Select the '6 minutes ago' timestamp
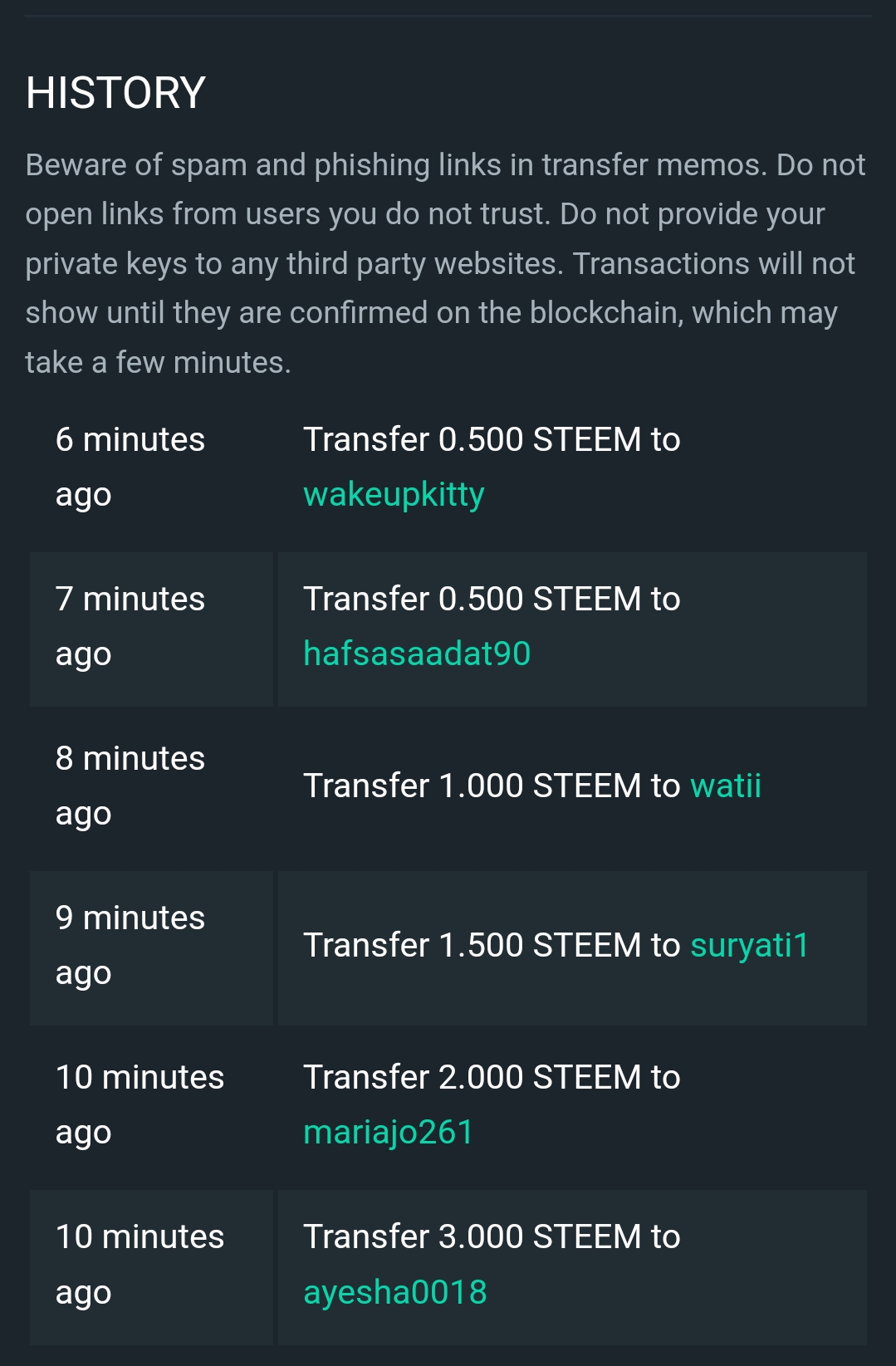896x1366 pixels. 130,467
